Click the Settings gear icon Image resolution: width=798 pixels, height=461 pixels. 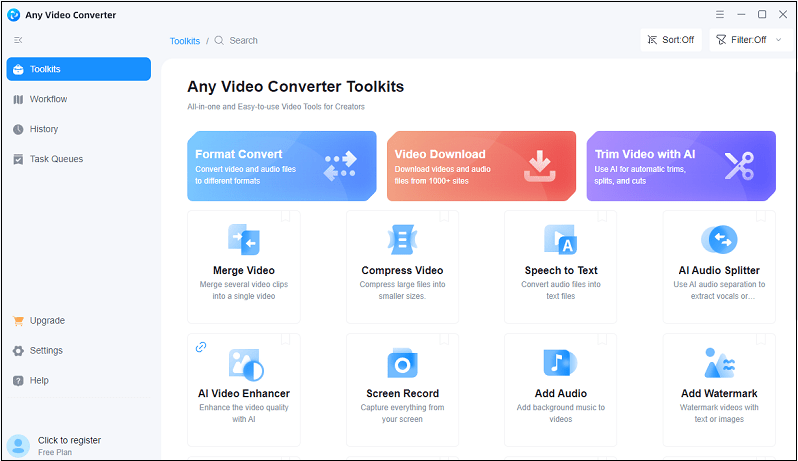18,351
